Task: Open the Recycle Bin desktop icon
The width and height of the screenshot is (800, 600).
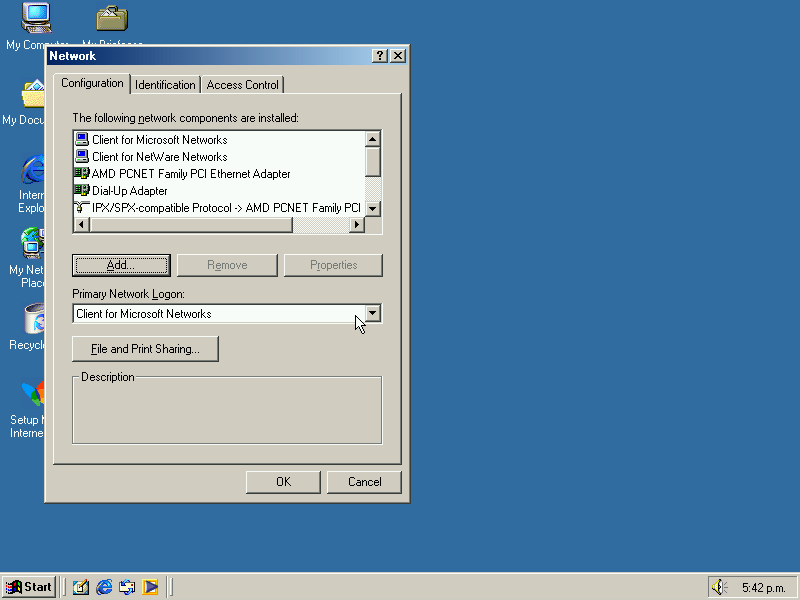Action: (x=34, y=319)
